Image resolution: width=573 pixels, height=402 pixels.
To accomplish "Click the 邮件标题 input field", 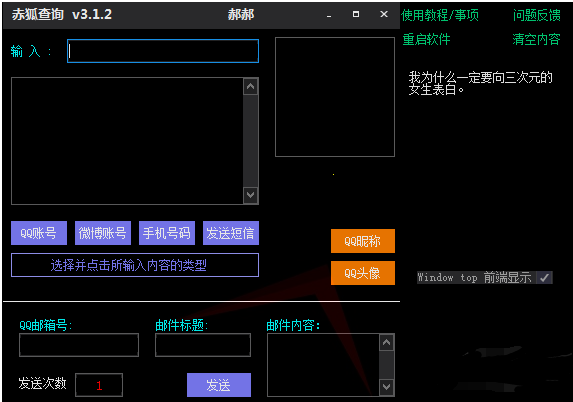I will pos(203,345).
